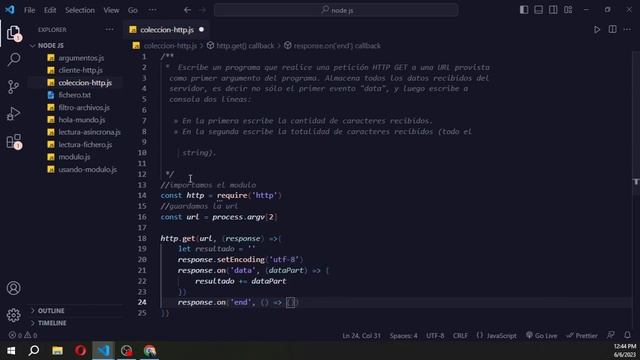Viewport: 640px width, 360px height.
Task: Open the Selection menu
Action: (80, 10)
